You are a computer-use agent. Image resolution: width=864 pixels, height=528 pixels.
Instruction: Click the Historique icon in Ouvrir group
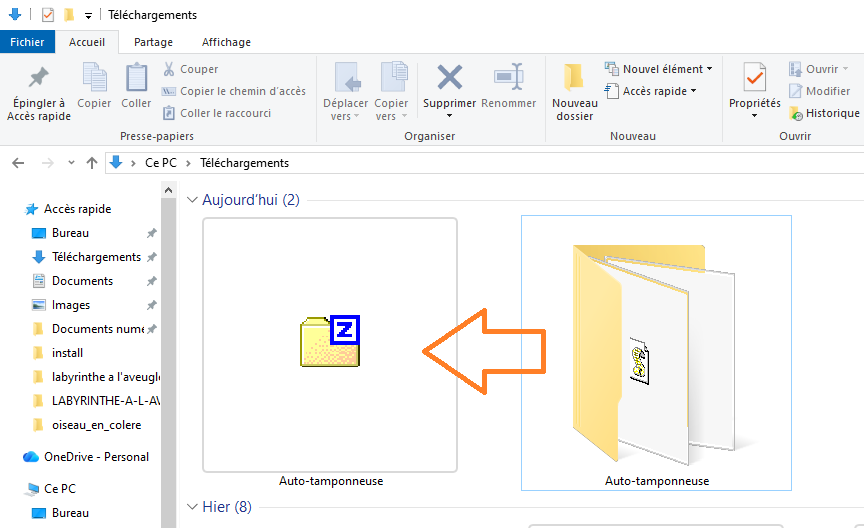(796, 113)
